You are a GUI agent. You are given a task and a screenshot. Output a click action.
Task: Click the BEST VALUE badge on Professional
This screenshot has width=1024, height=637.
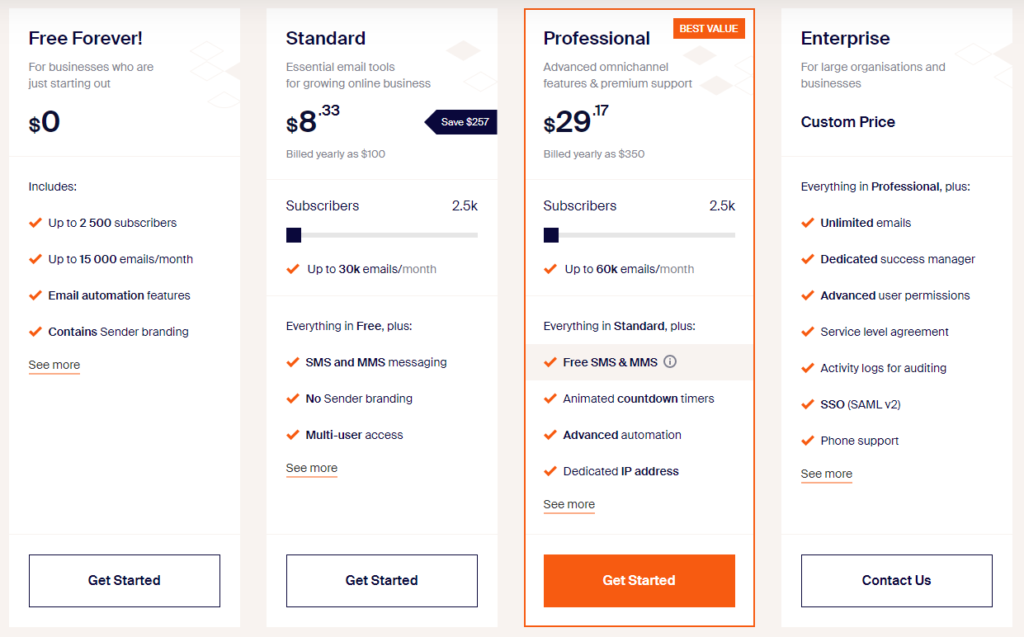click(x=709, y=29)
